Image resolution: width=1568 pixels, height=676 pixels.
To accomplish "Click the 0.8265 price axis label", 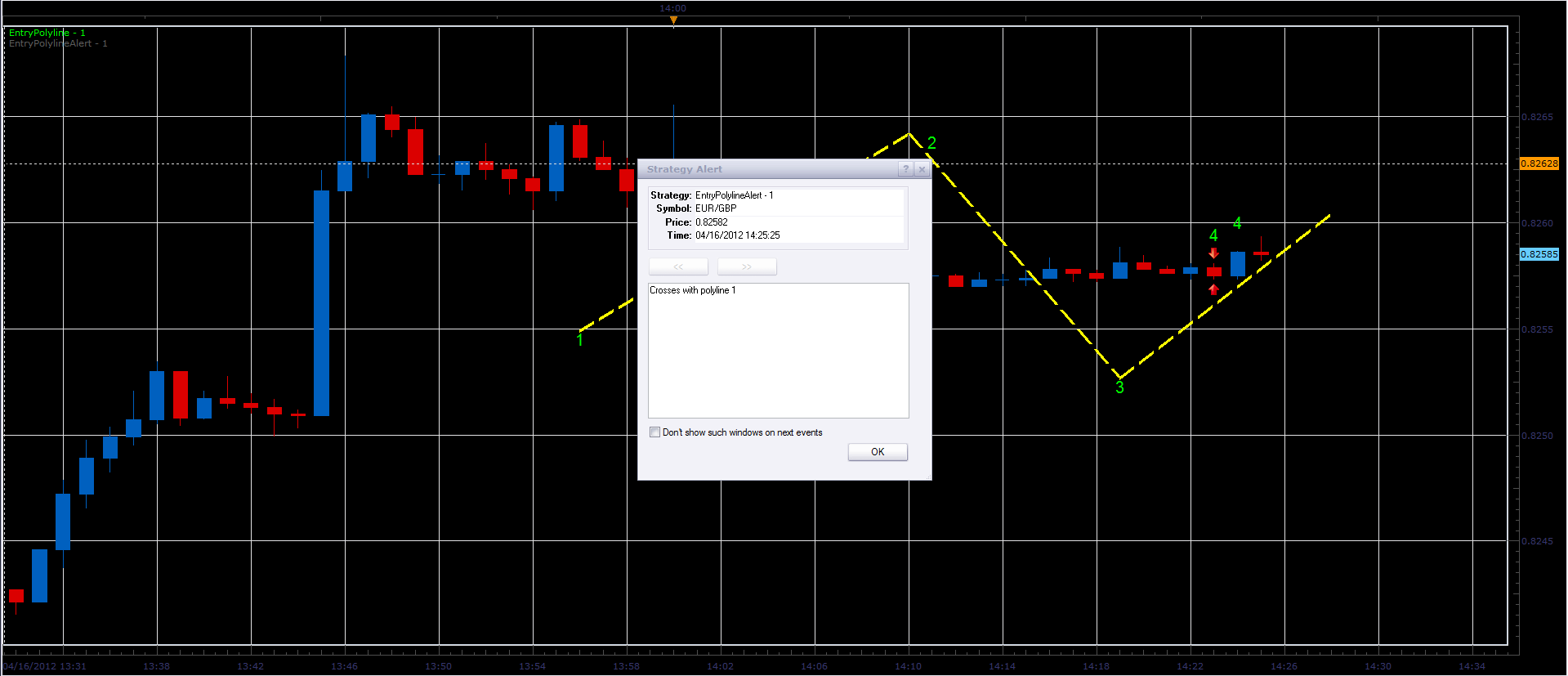I will pyautogui.click(x=1537, y=117).
